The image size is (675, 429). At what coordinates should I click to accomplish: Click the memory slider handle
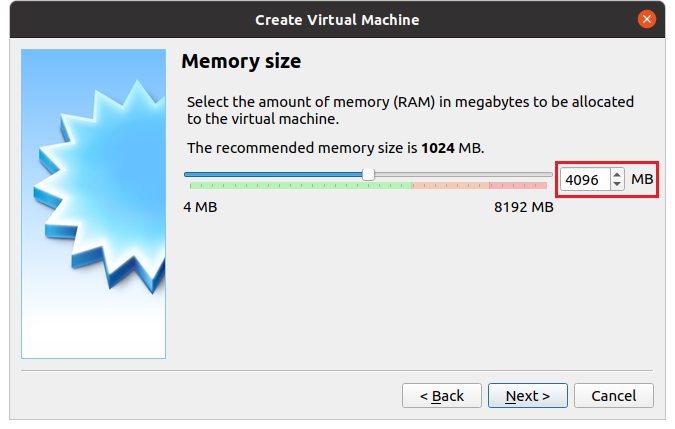[368, 174]
